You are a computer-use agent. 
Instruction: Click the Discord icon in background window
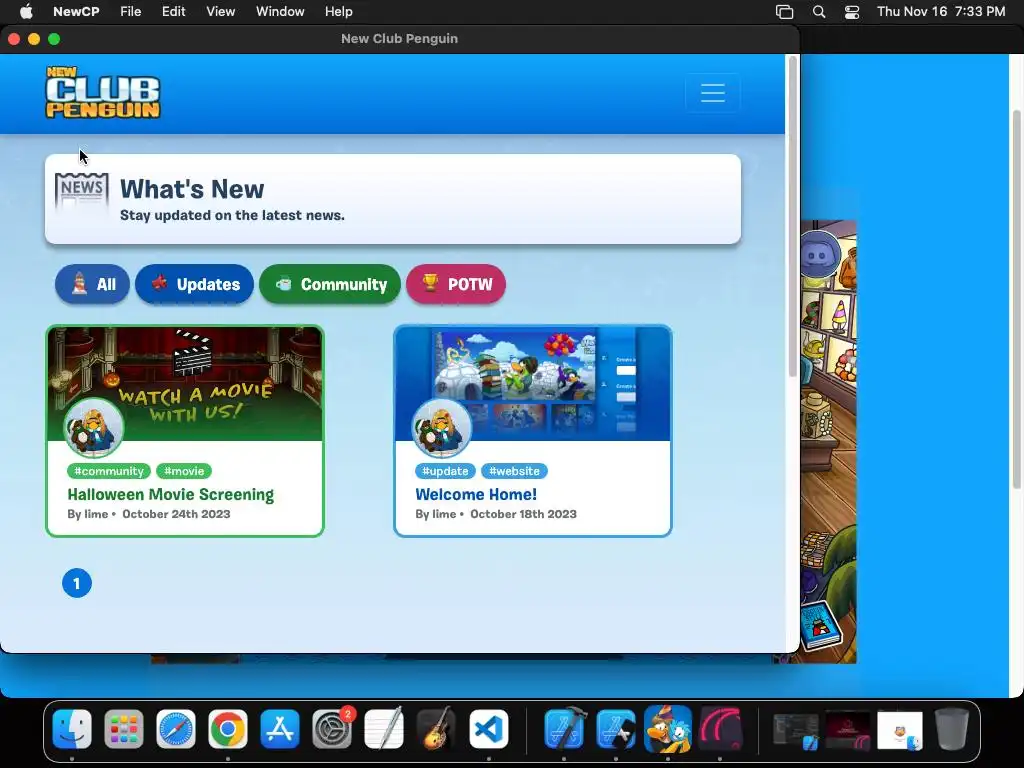pyautogui.click(x=818, y=255)
